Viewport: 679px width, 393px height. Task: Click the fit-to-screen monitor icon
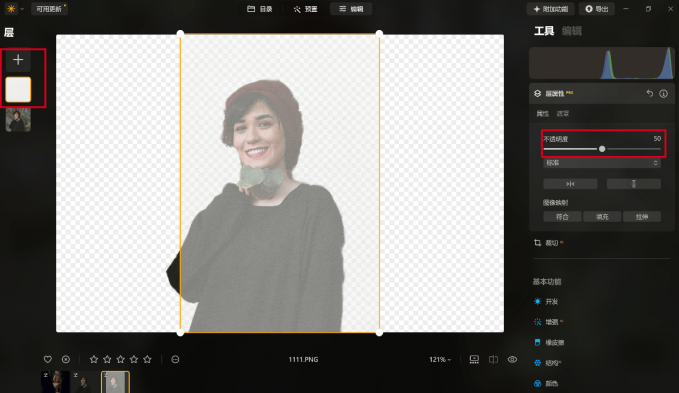tap(474, 359)
